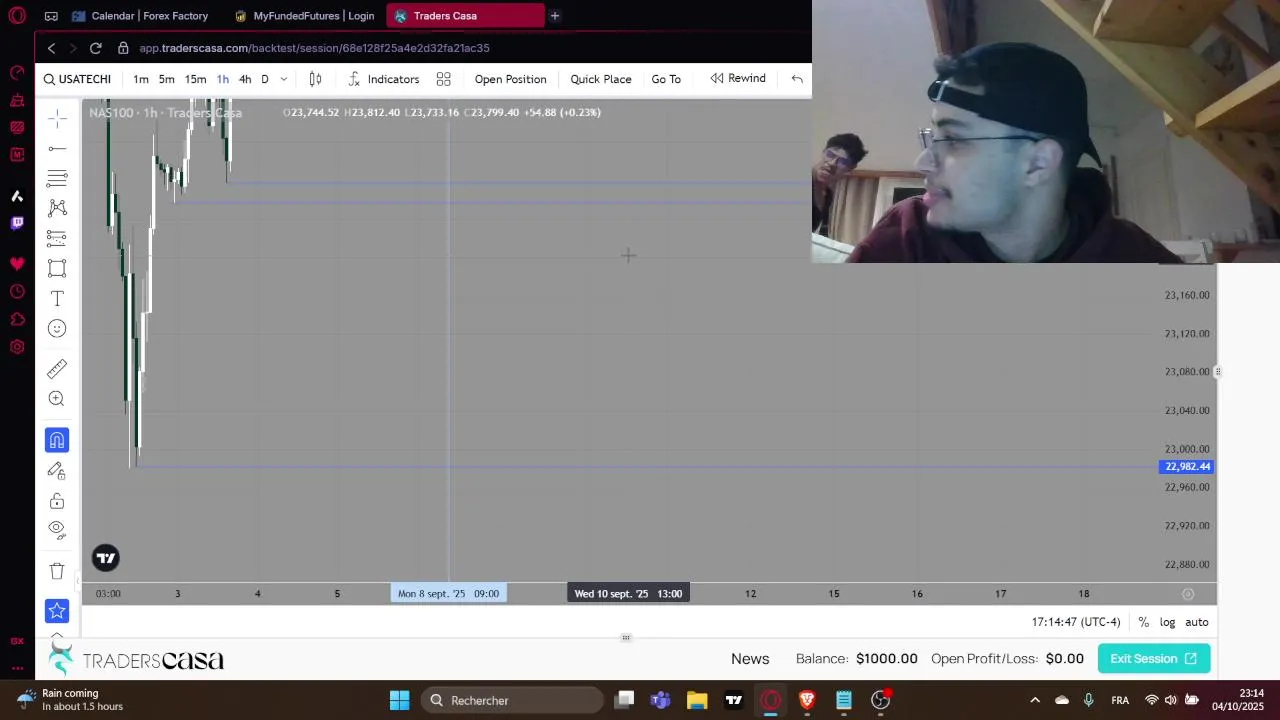Open the Opera menu logo
This screenshot has height=720, width=1280.
(x=17, y=16)
